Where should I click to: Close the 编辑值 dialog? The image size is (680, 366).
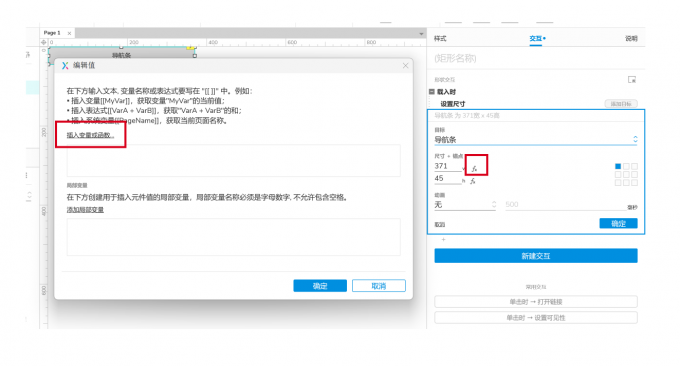coord(405,65)
